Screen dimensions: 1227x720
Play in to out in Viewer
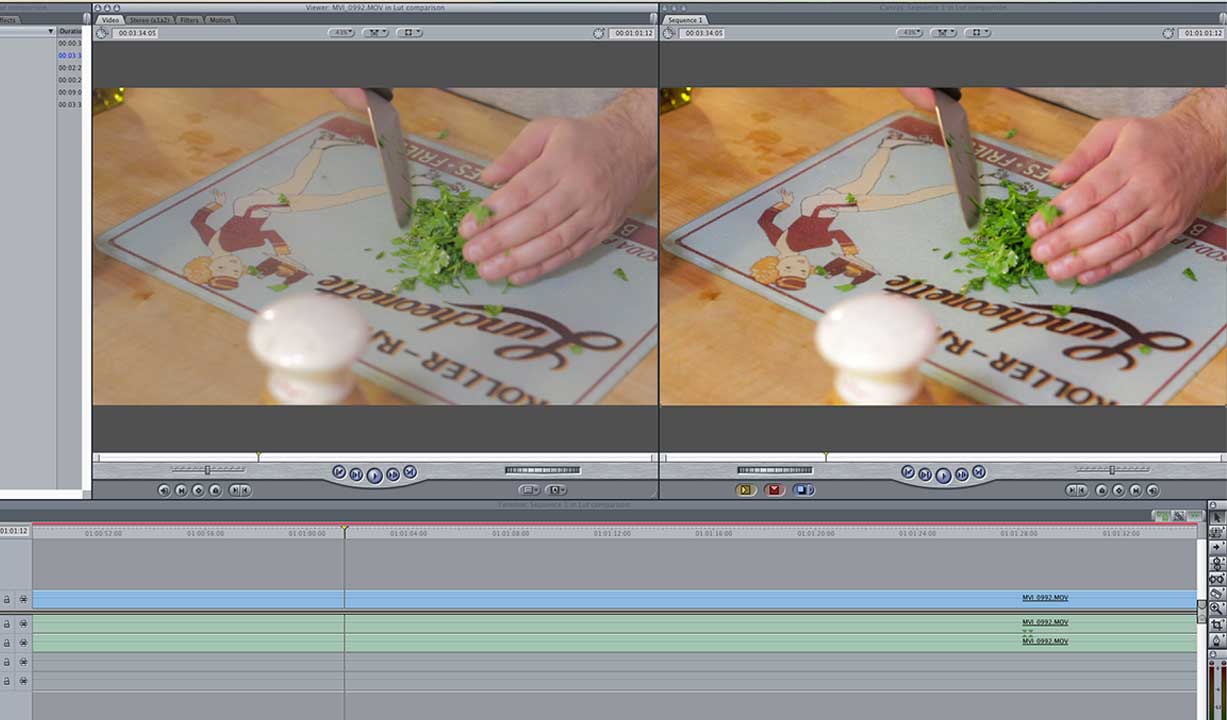pyautogui.click(x=356, y=474)
